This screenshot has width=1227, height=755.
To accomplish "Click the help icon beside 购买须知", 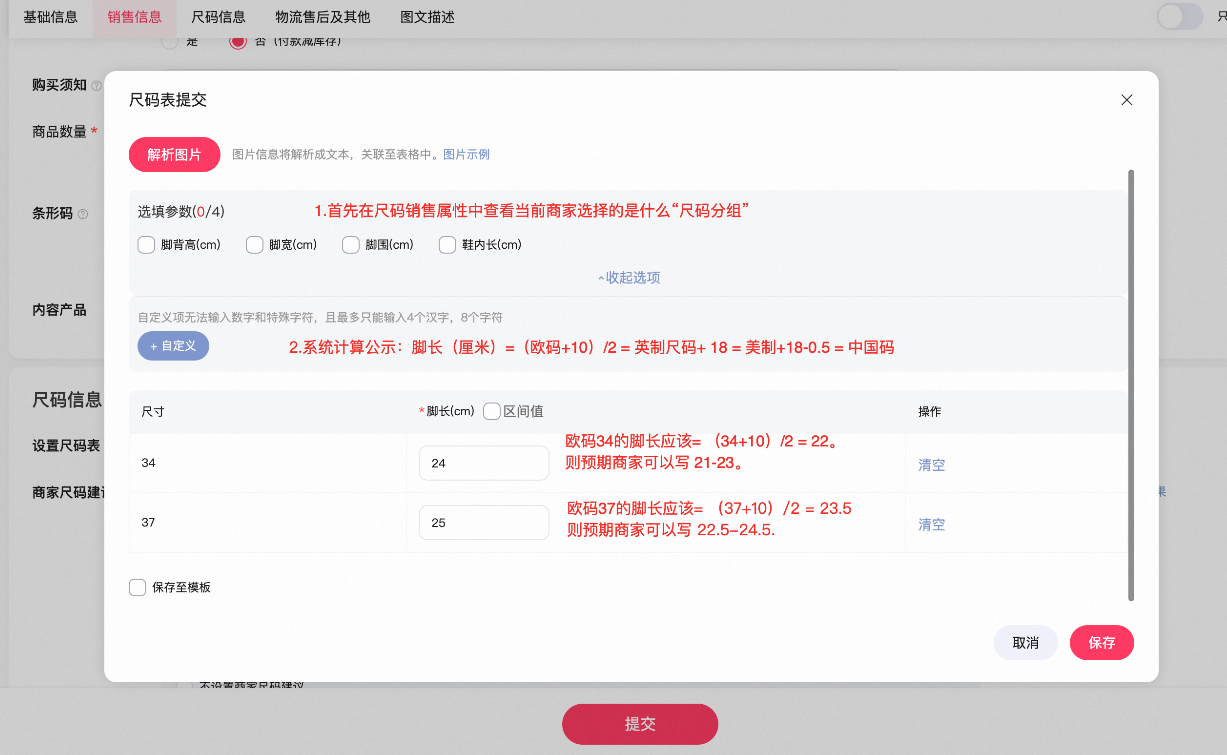I will [97, 86].
